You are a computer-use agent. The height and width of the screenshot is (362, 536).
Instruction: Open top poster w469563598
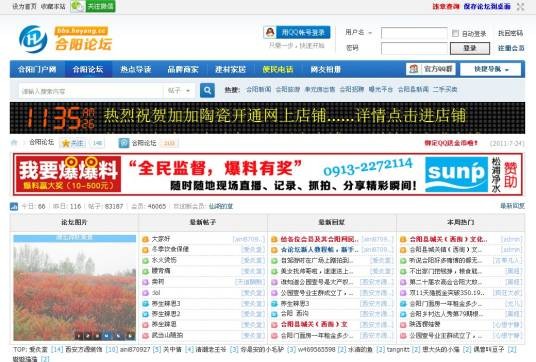317,349
